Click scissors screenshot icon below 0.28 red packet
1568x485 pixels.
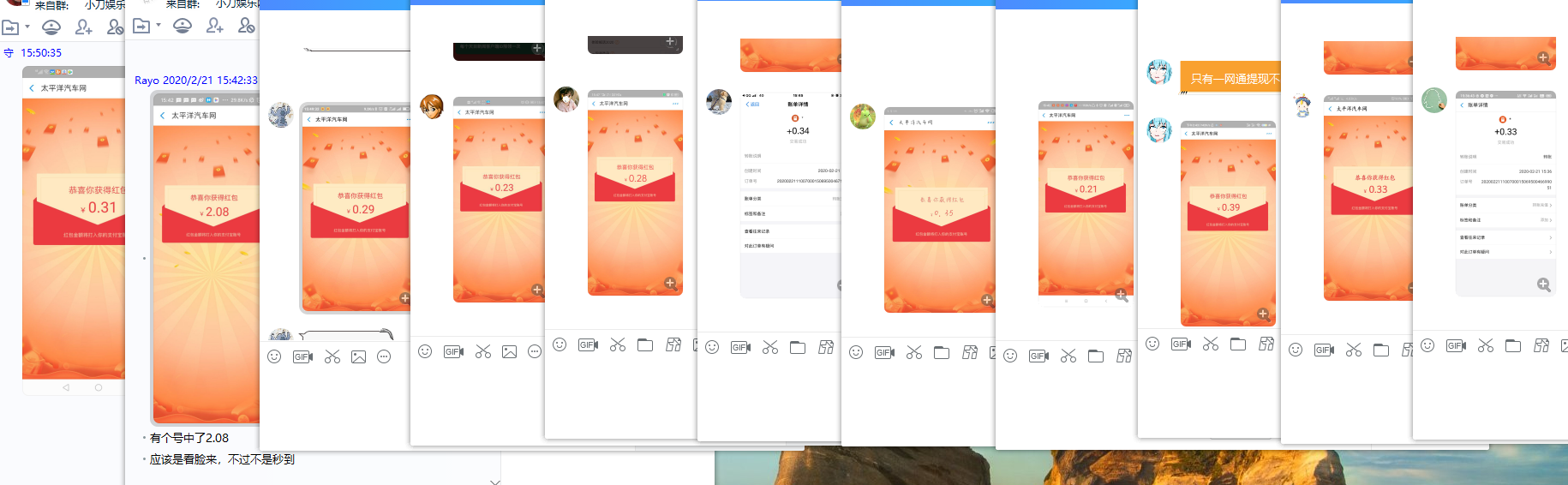pyautogui.click(x=618, y=344)
